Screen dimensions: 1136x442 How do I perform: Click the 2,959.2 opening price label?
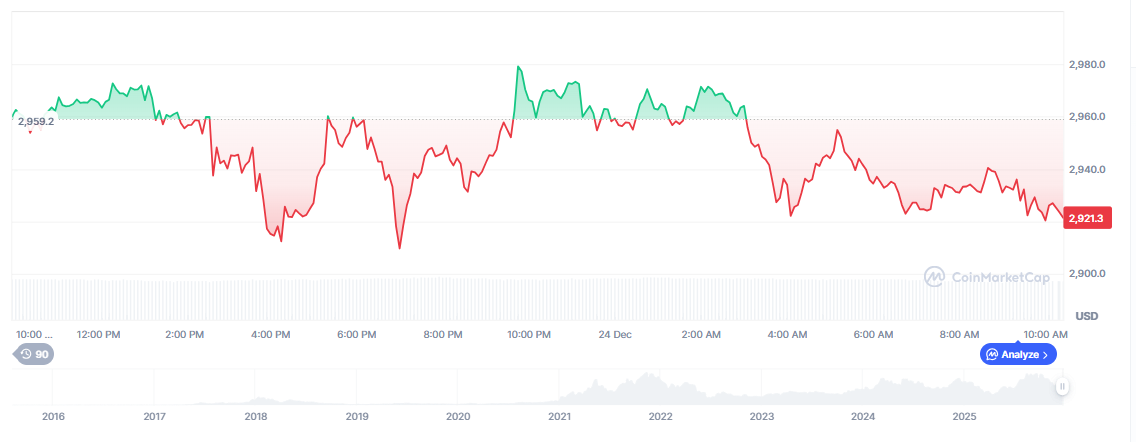tap(36, 122)
